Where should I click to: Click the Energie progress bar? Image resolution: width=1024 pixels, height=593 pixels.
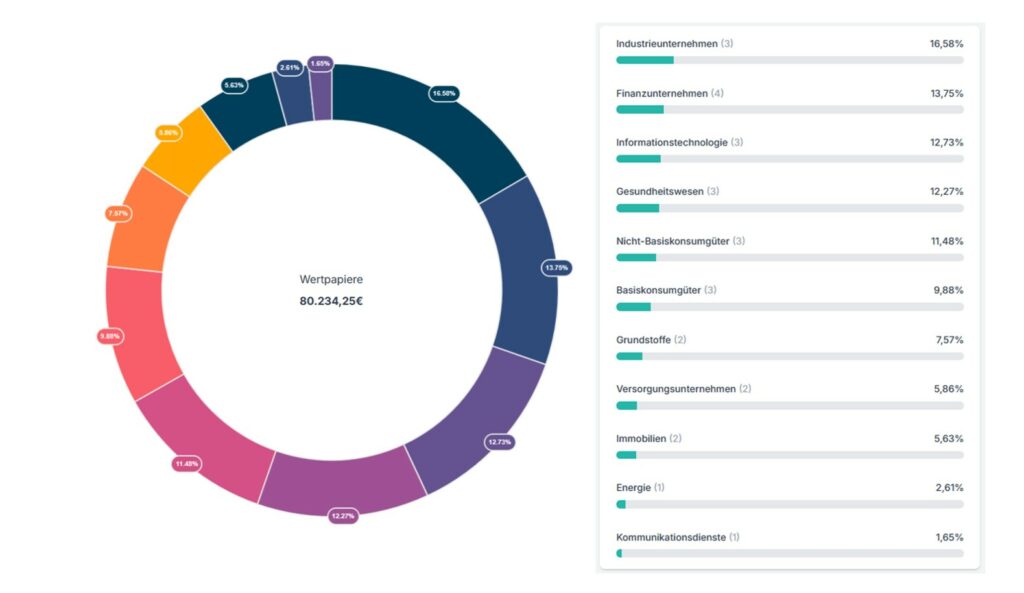790,504
